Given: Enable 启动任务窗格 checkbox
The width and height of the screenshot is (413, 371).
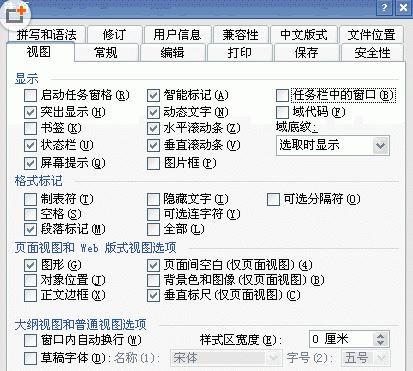Looking at the screenshot, I should click(30, 96).
